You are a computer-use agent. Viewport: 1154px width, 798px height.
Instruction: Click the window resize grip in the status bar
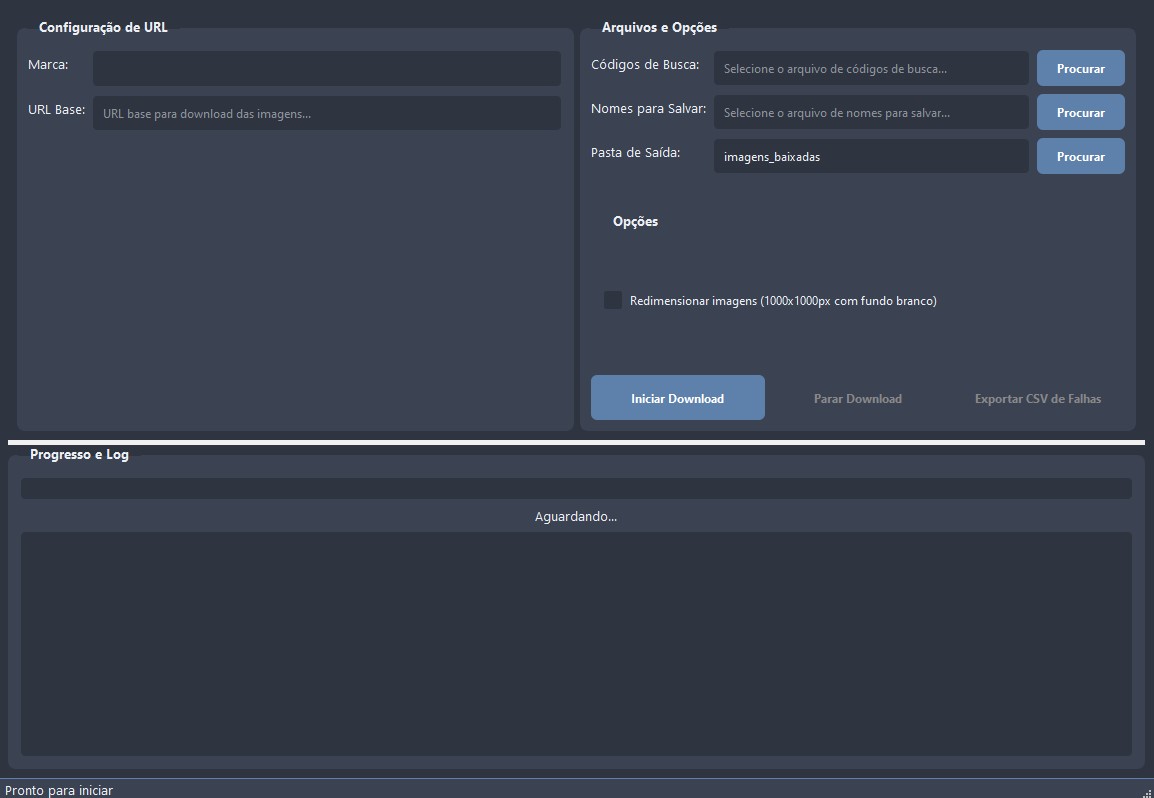[x=1146, y=791]
